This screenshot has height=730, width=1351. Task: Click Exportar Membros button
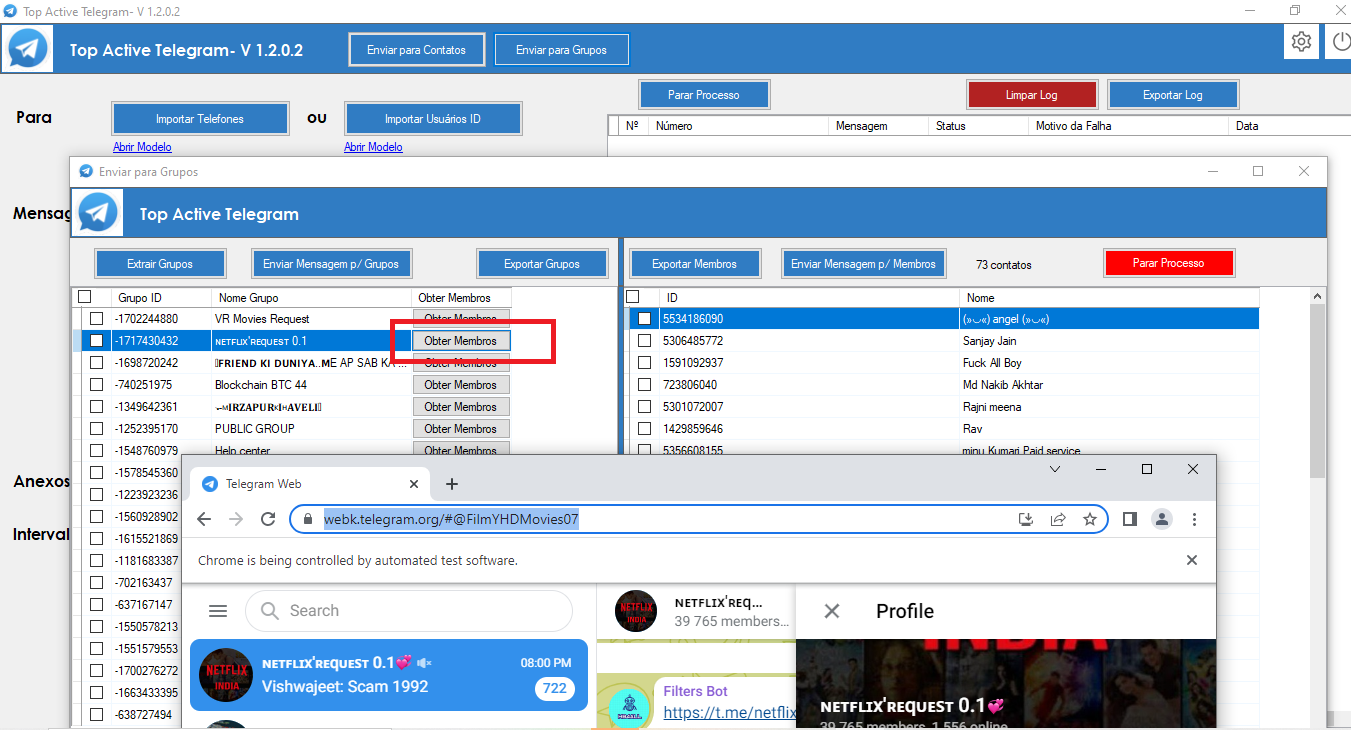694,264
